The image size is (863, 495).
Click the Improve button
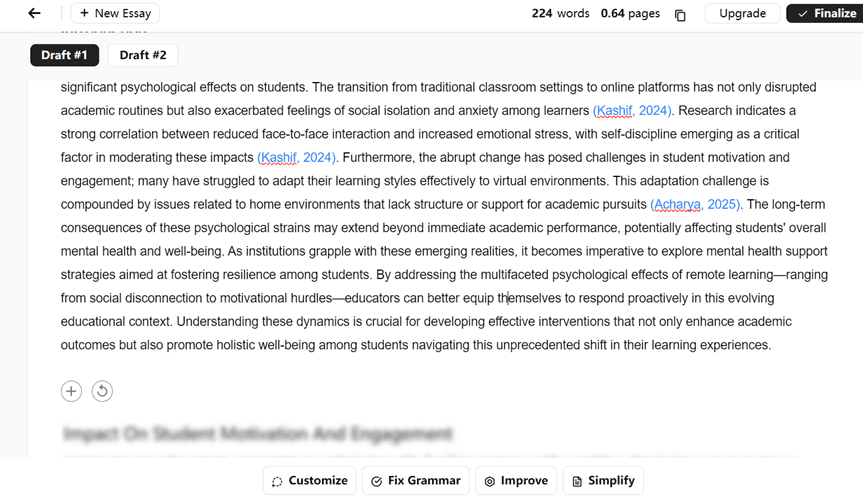(x=515, y=481)
